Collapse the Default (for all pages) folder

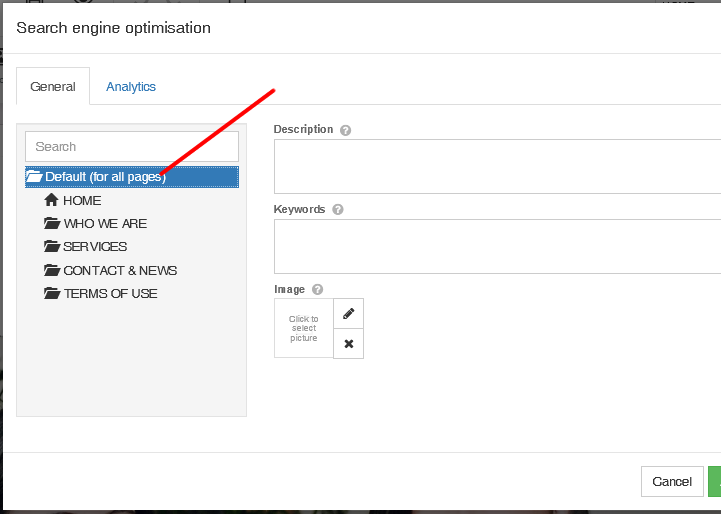pyautogui.click(x=34, y=177)
